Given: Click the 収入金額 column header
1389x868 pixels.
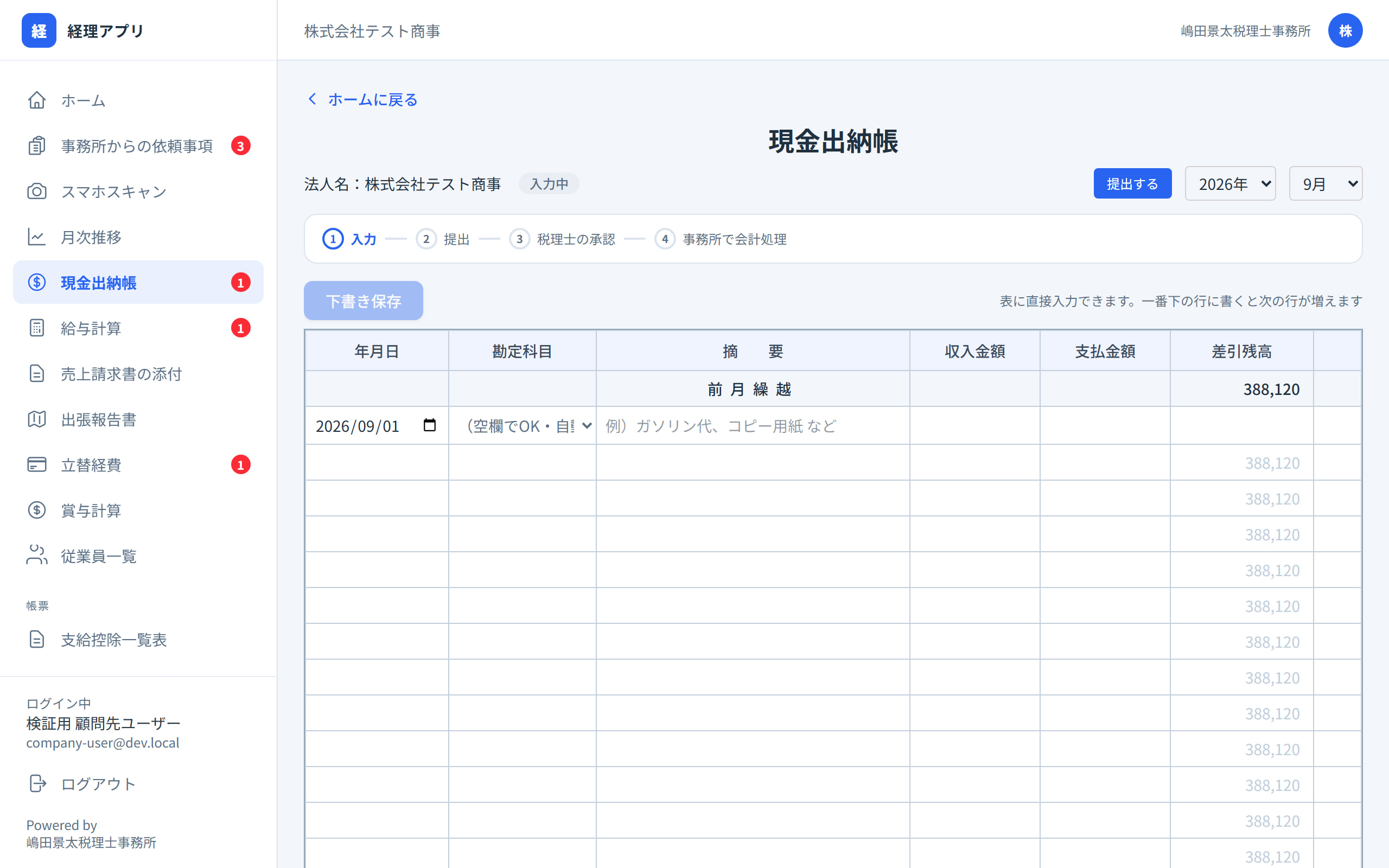Looking at the screenshot, I should (974, 351).
